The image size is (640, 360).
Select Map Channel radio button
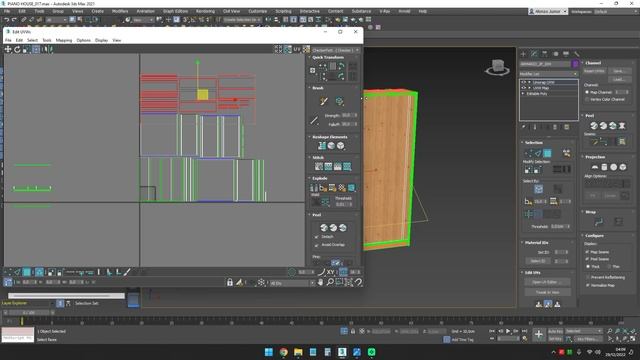[587, 92]
